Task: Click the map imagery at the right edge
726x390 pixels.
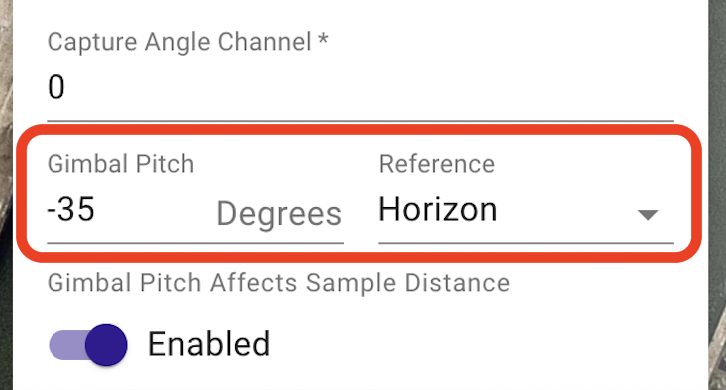Action: click(x=717, y=195)
